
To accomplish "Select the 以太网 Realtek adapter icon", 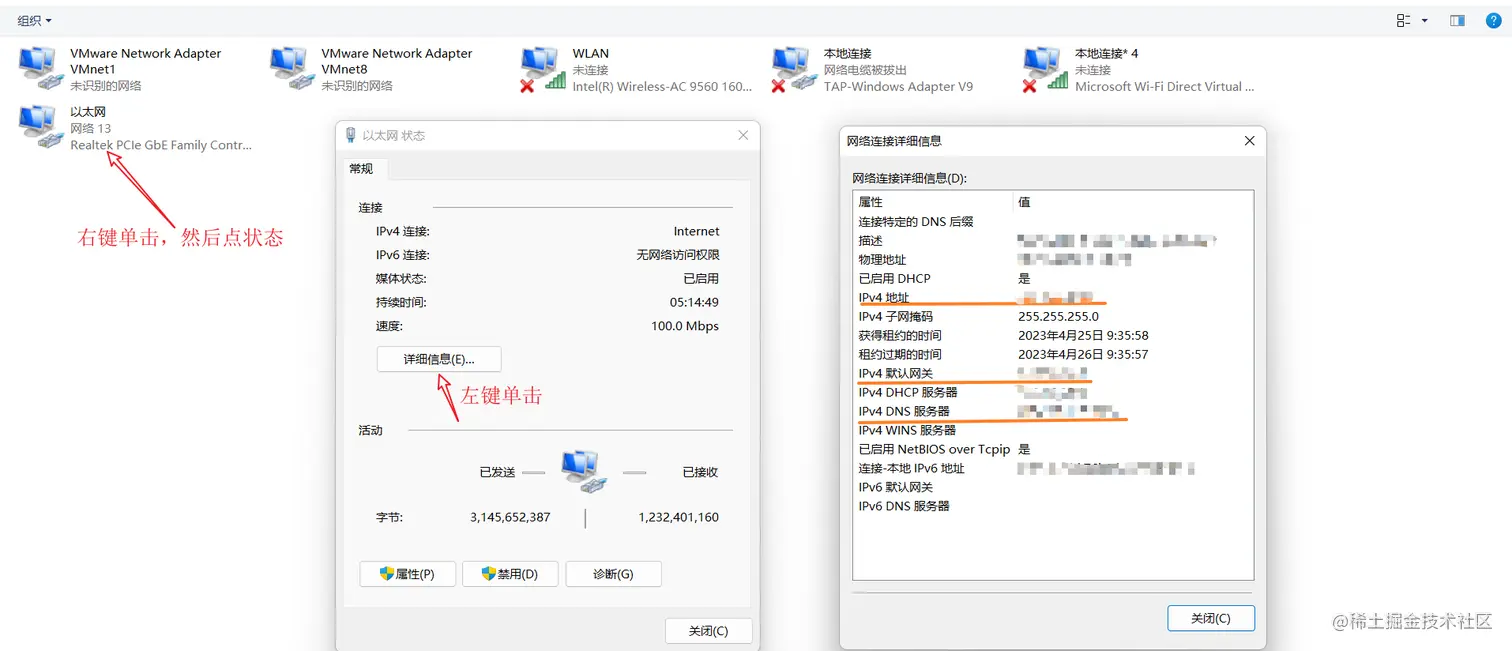I will 41,127.
